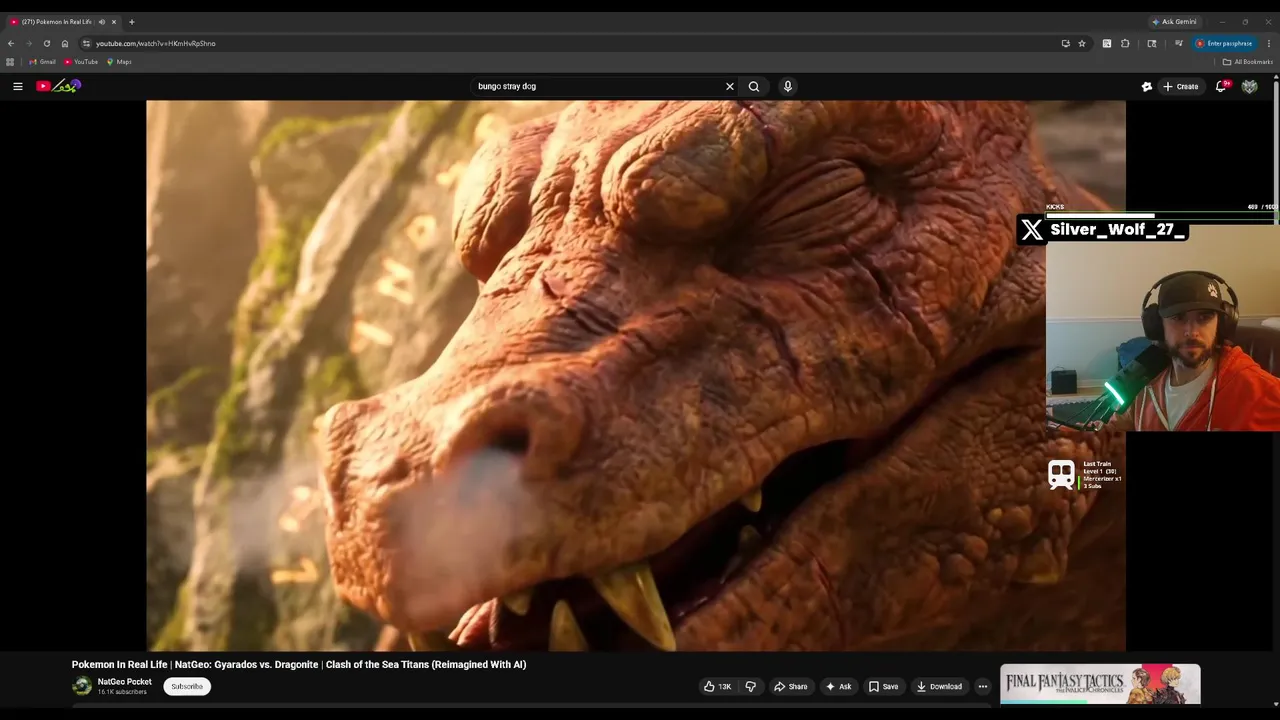1280x720 pixels.
Task: Open the Maps bookmark
Action: 119,62
